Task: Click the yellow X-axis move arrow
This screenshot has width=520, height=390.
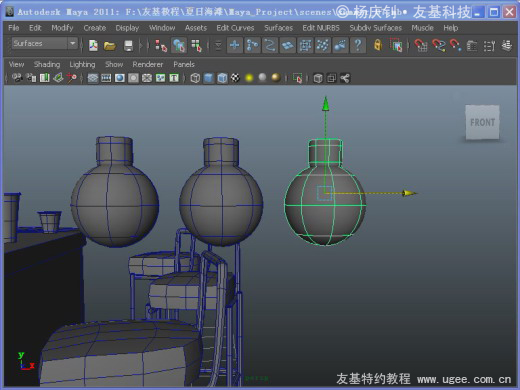Action: (409, 193)
